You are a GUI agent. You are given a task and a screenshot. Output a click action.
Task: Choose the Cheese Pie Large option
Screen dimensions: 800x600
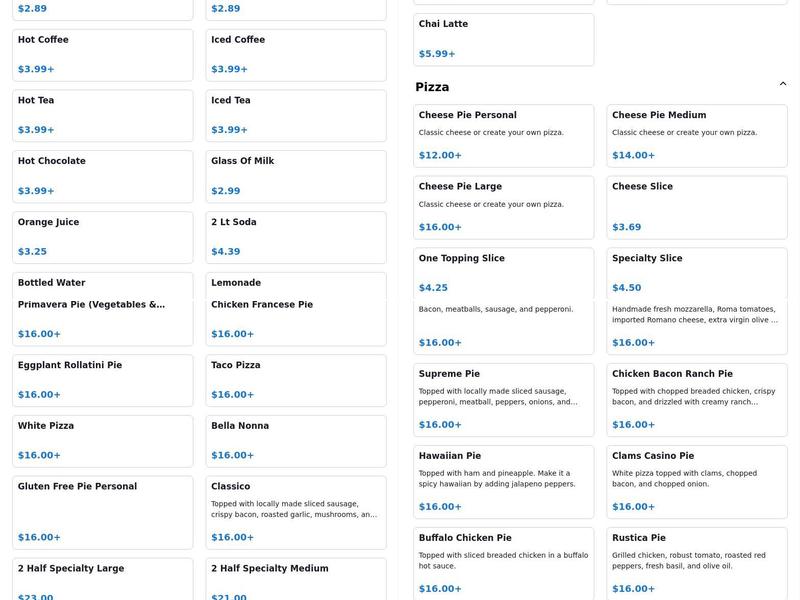coord(503,207)
